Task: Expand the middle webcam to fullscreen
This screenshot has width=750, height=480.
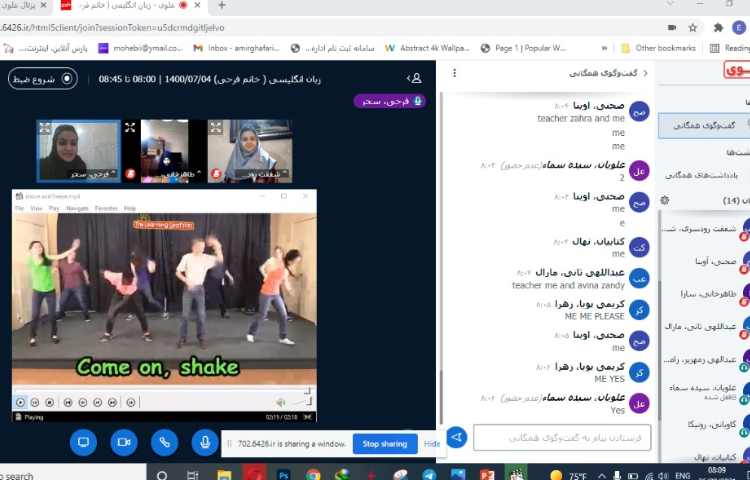Action: [x=130, y=127]
